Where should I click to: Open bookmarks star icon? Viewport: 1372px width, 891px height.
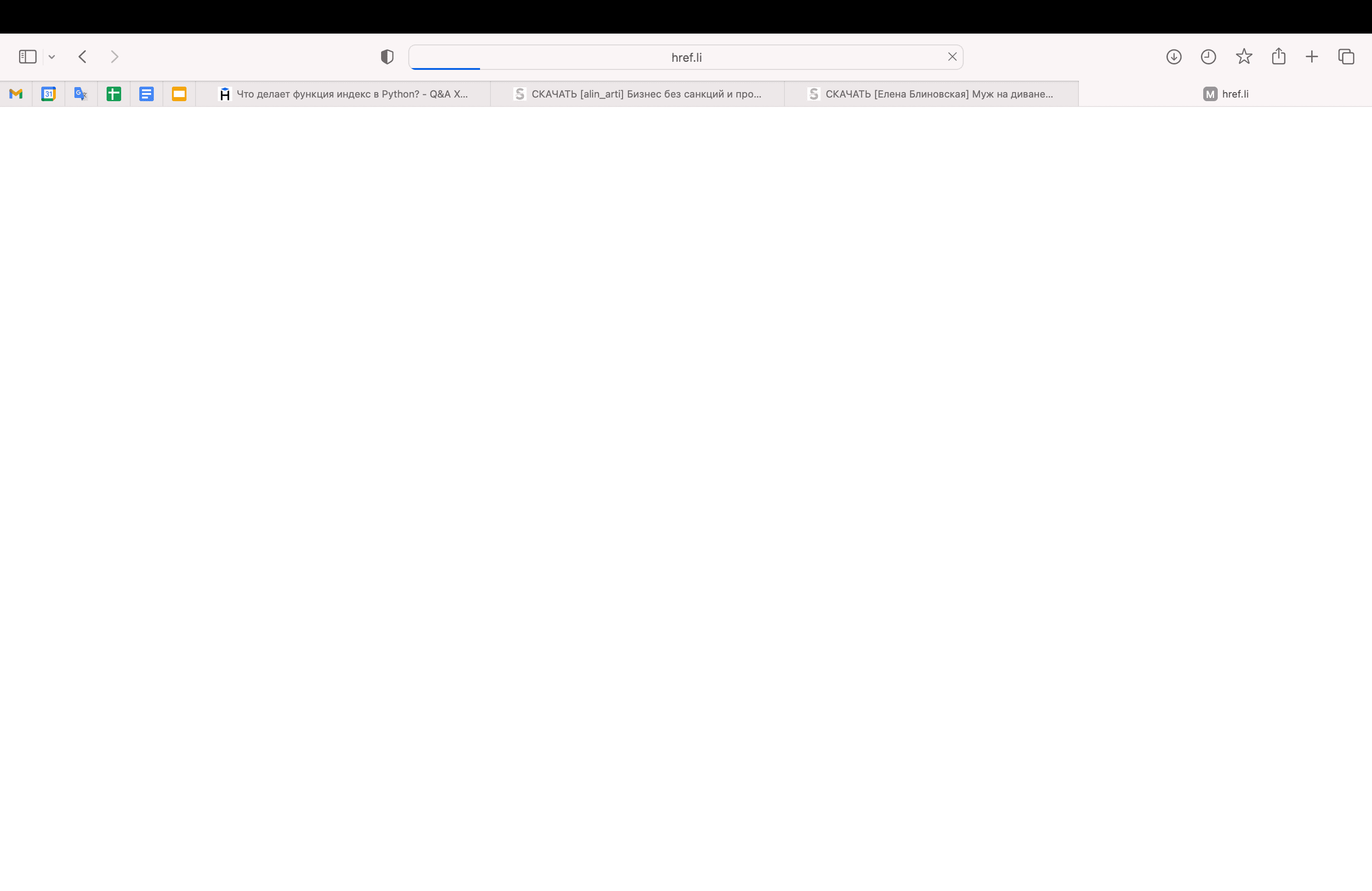point(1244,56)
